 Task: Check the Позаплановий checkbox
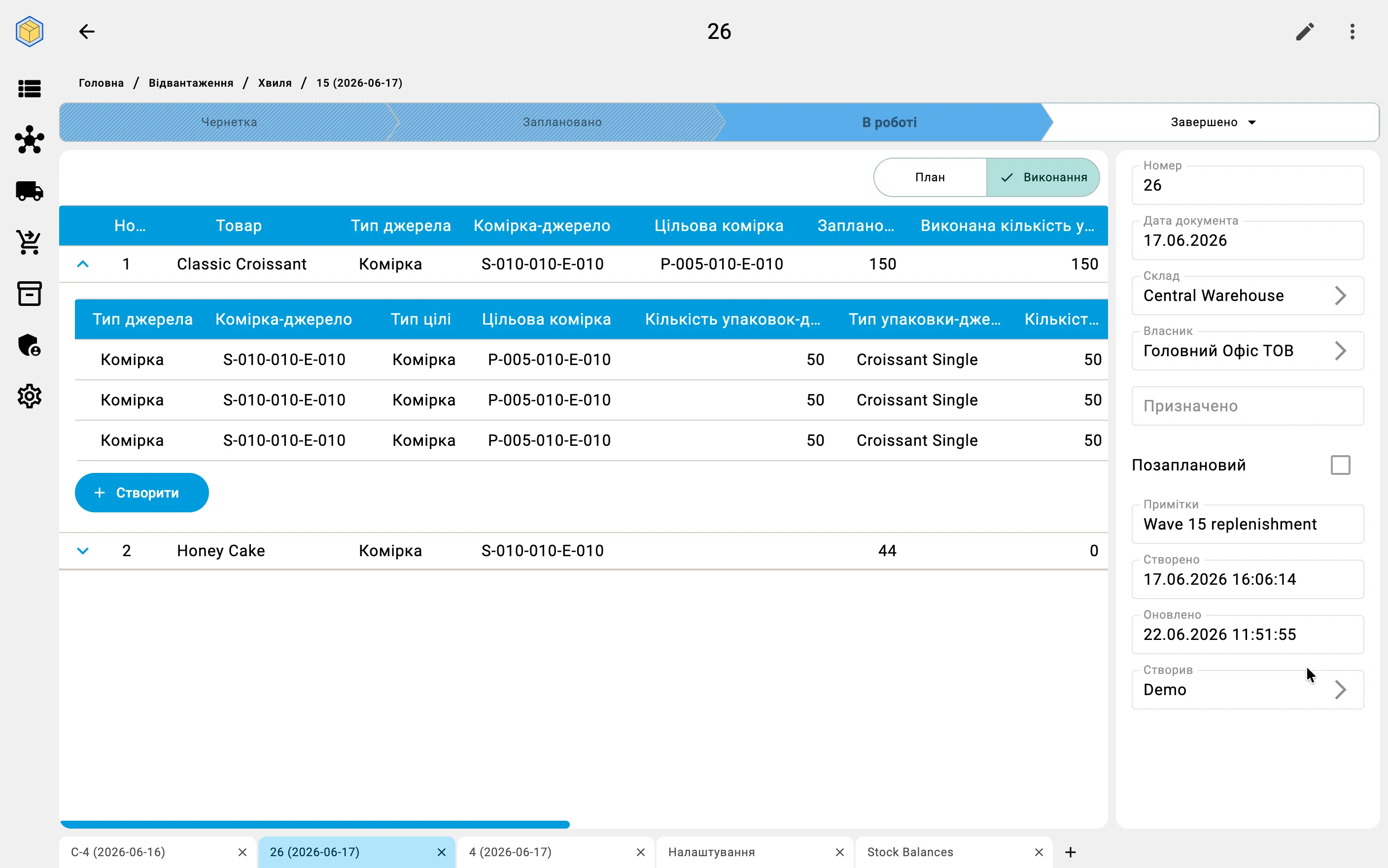(1340, 465)
